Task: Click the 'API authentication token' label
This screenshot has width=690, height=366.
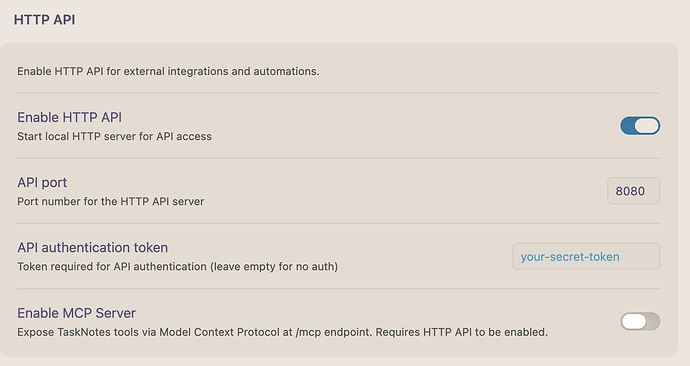Action: tap(92, 248)
